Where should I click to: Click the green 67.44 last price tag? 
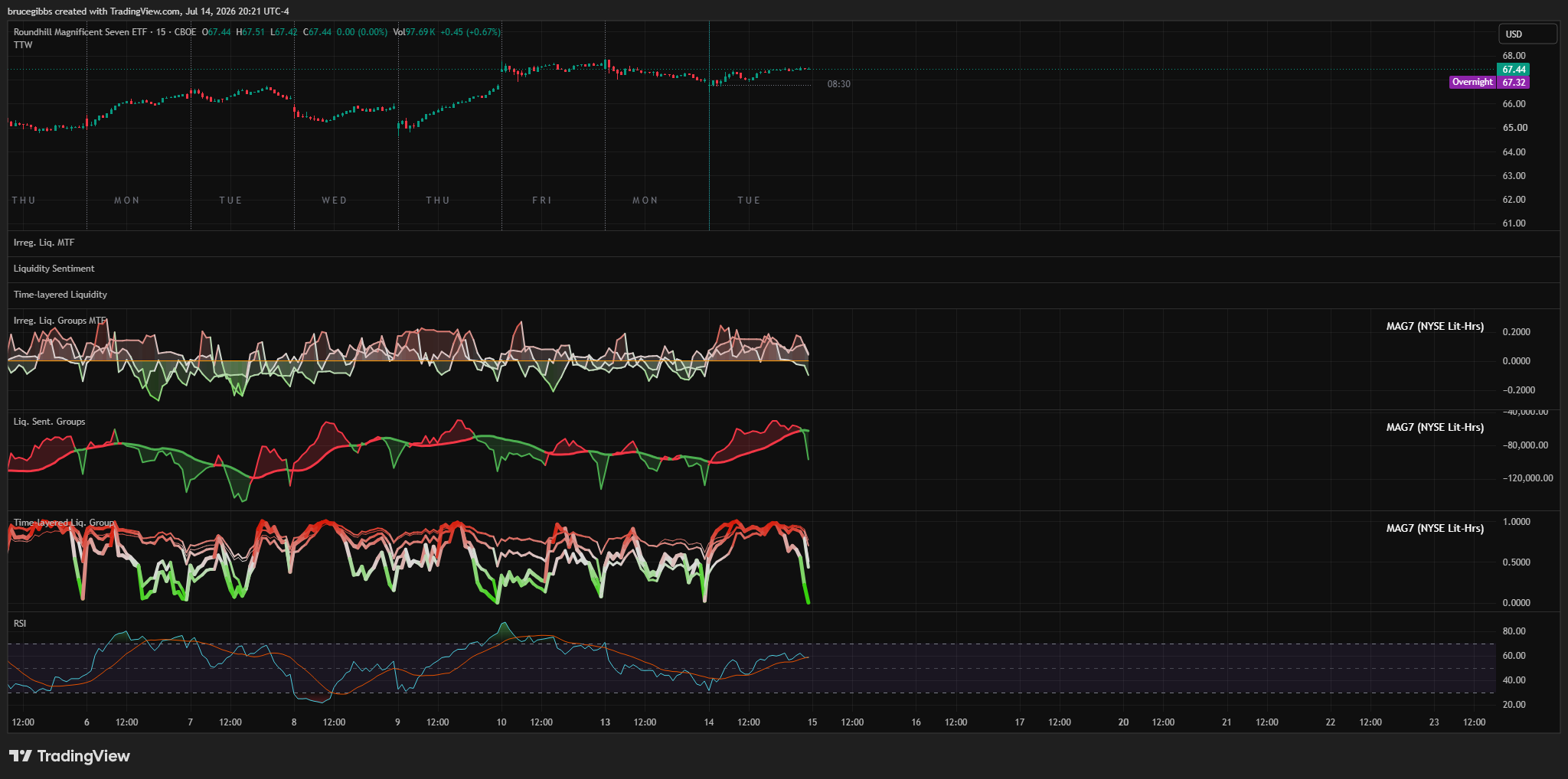point(1514,70)
